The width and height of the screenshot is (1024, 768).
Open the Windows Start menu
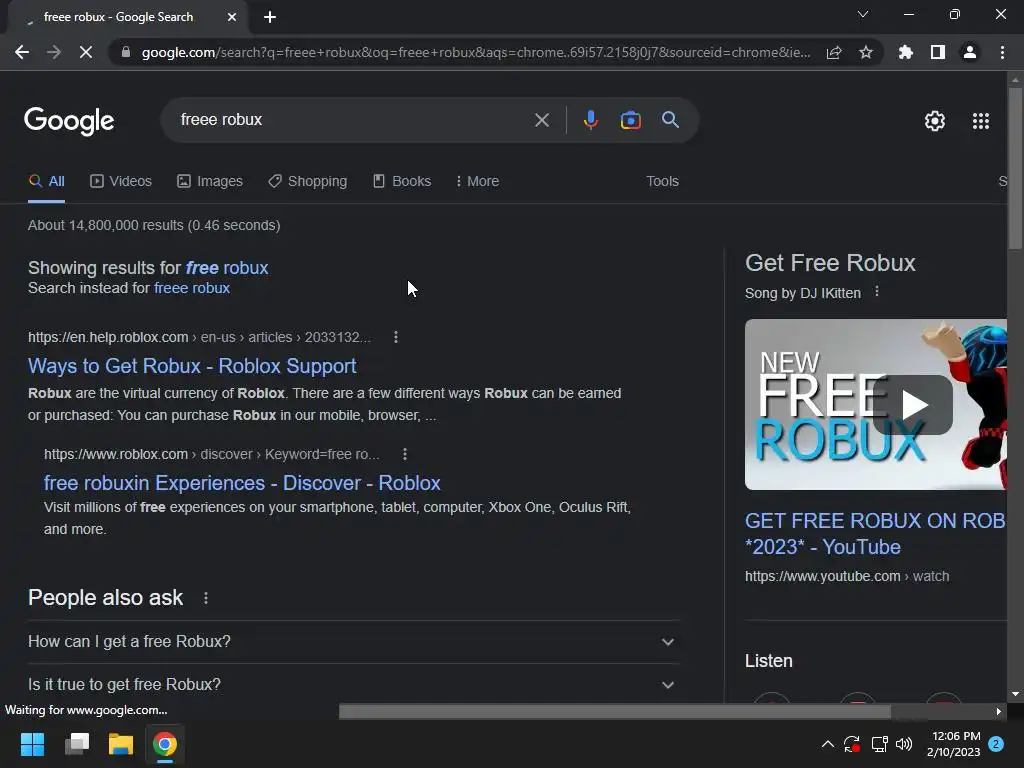pos(33,744)
